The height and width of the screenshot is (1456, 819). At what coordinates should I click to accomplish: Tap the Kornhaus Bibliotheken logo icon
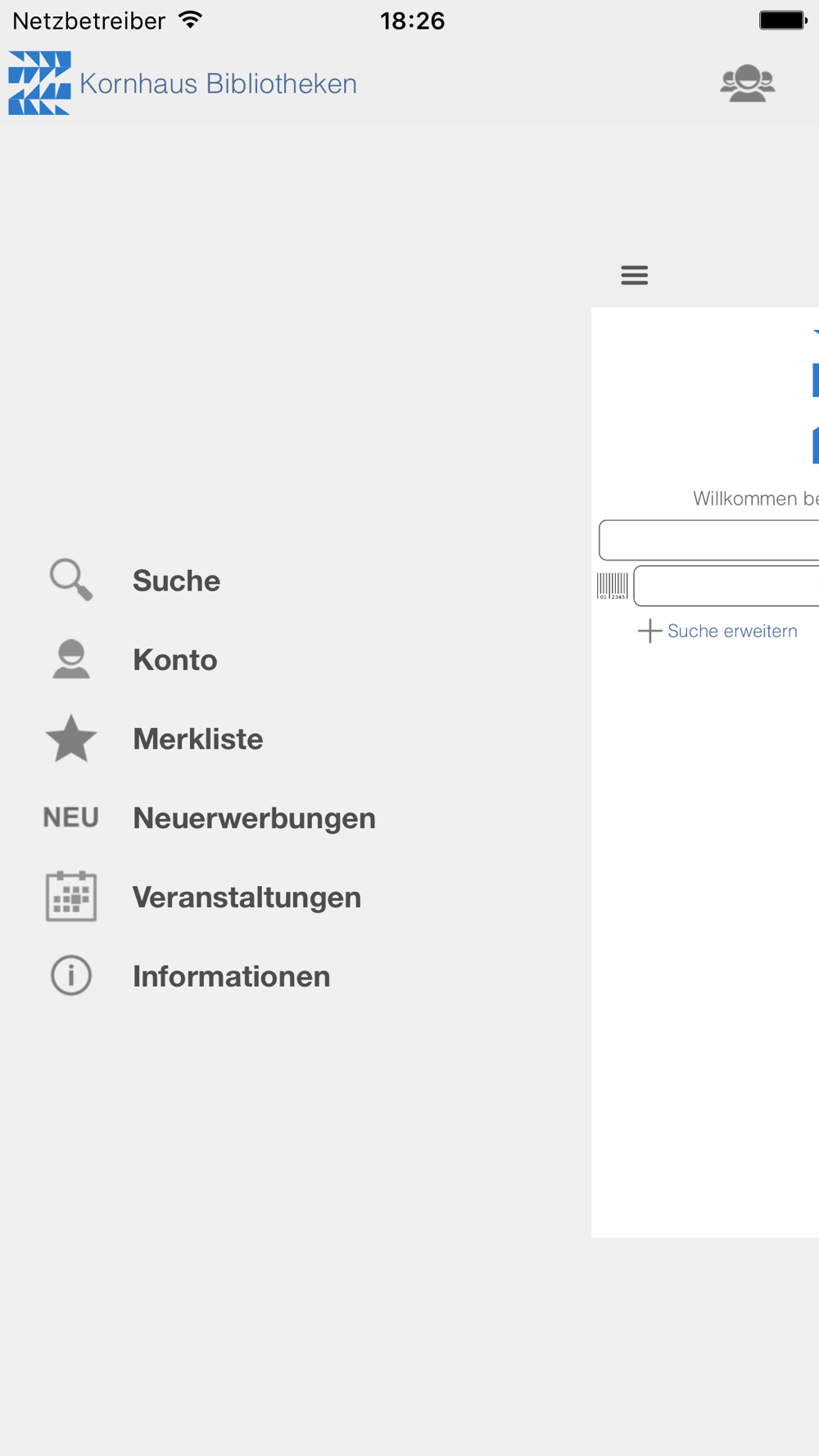(39, 83)
